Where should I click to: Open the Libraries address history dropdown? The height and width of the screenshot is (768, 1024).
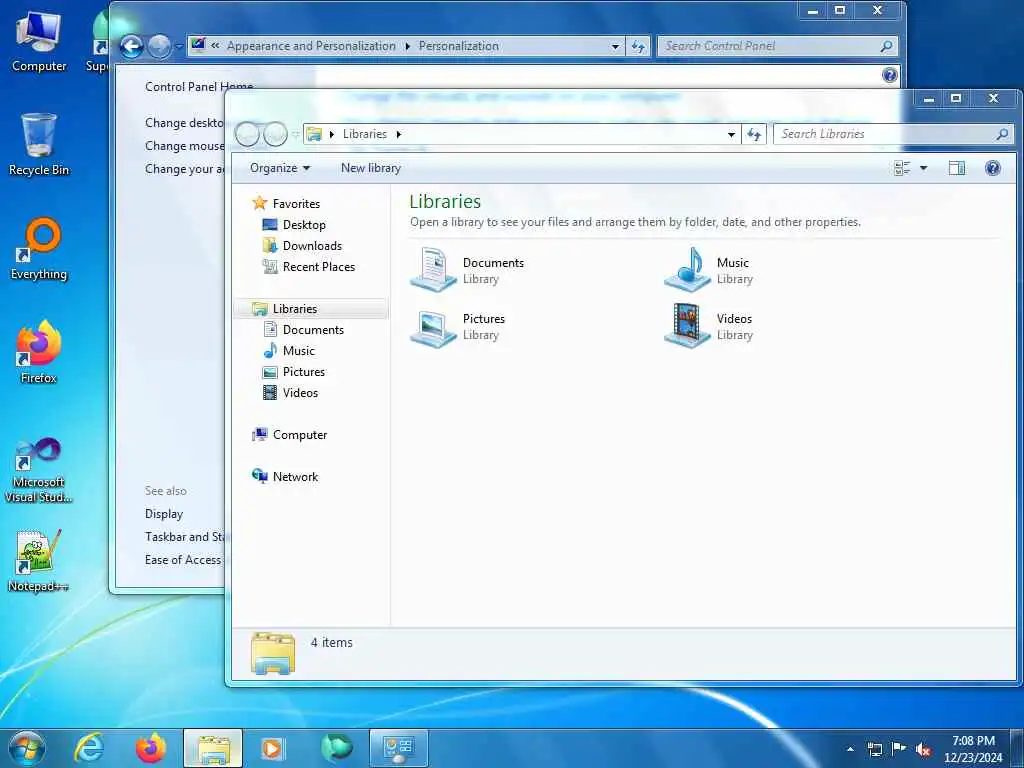(x=731, y=135)
